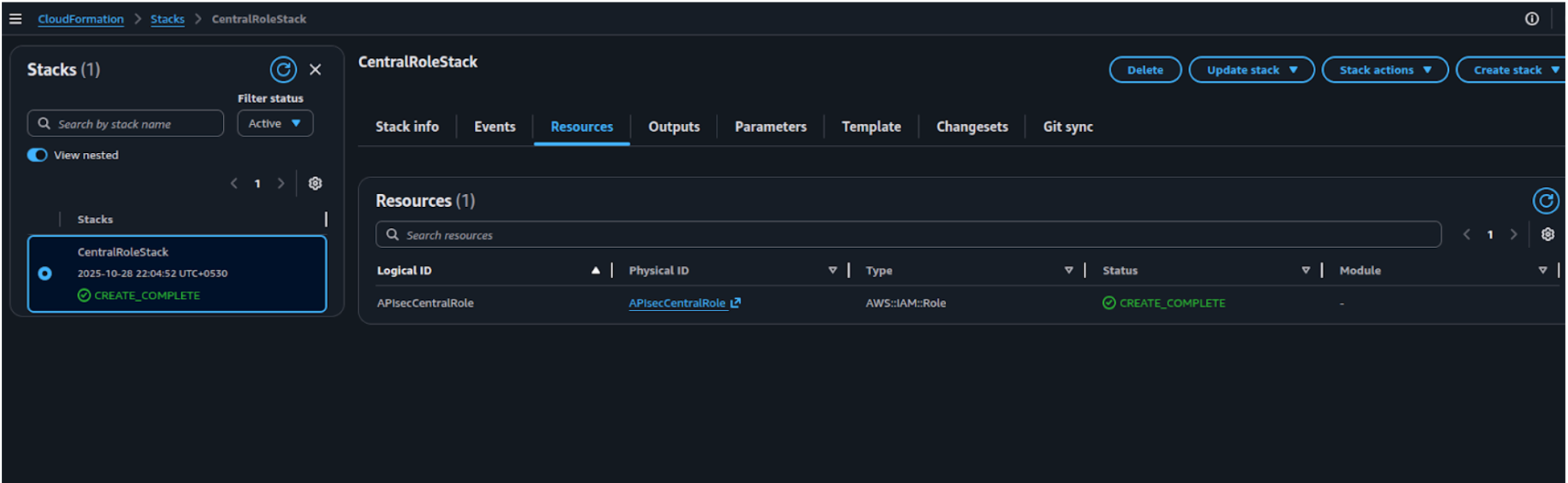Click the APIsecCentralRole logical ID cell

pyautogui.click(x=425, y=303)
